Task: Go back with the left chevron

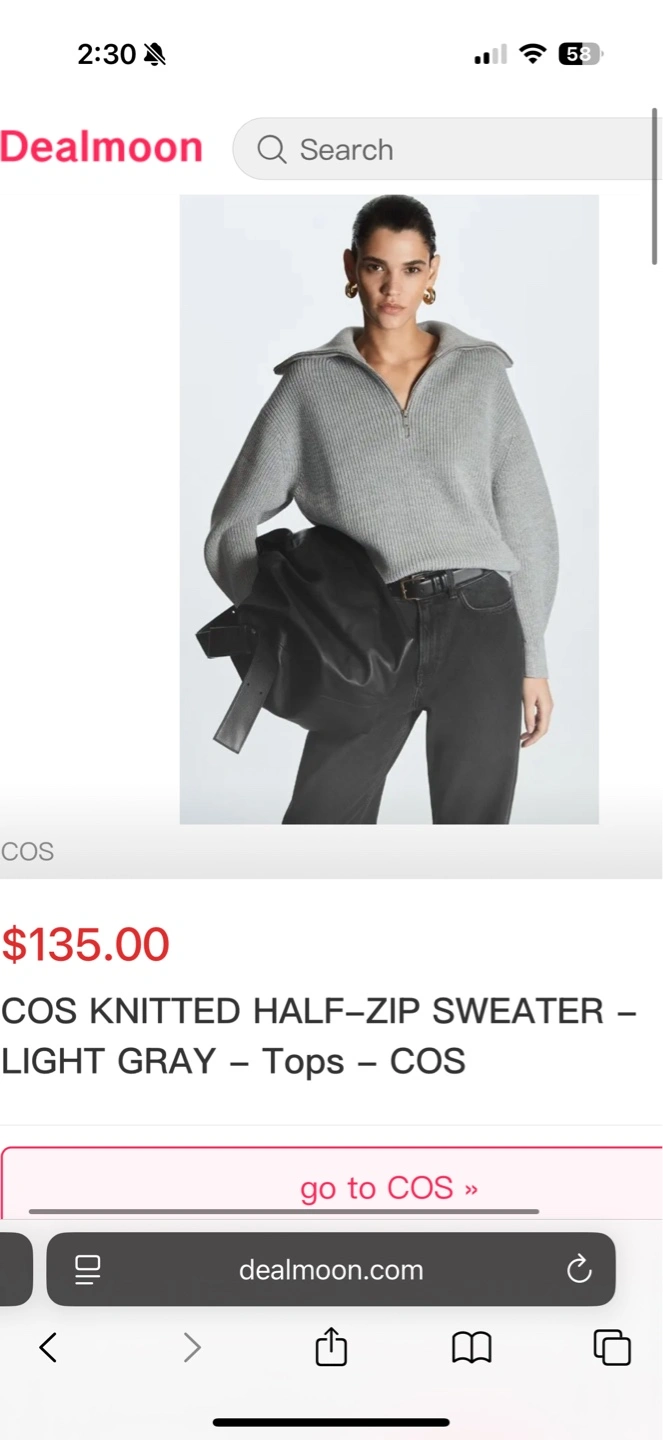Action: click(x=48, y=1348)
